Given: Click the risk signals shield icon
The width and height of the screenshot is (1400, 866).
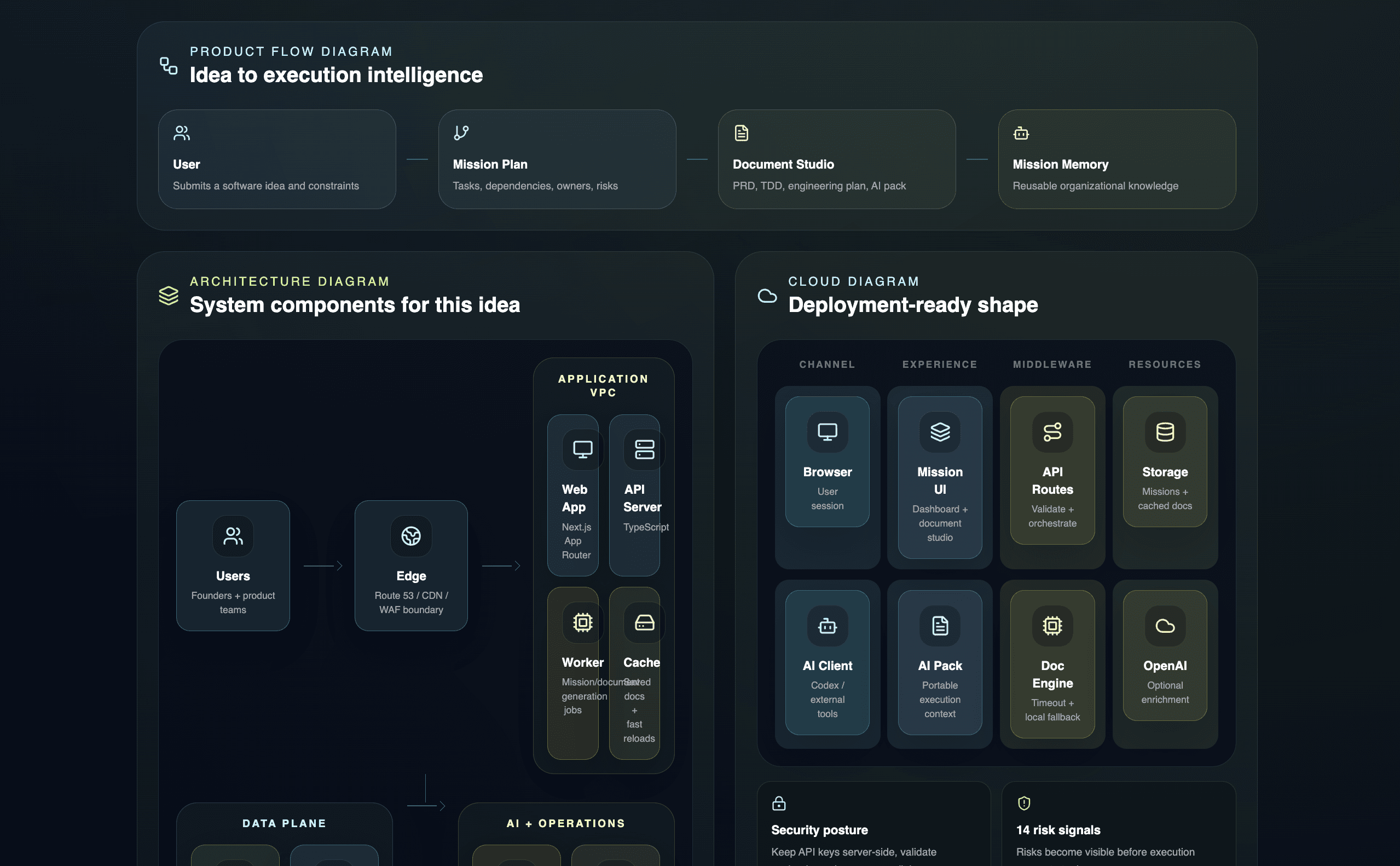Looking at the screenshot, I should (1024, 804).
